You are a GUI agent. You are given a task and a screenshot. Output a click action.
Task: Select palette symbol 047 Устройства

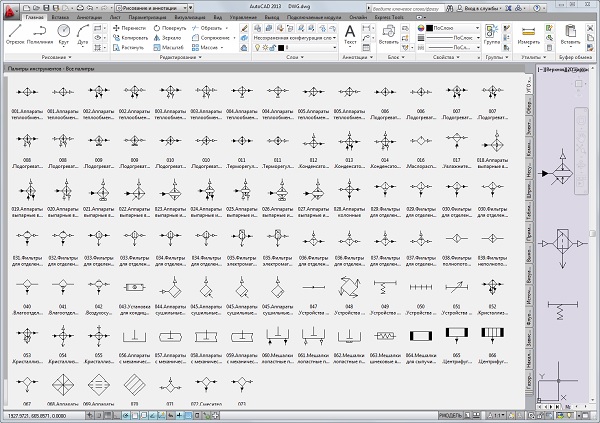click(313, 287)
